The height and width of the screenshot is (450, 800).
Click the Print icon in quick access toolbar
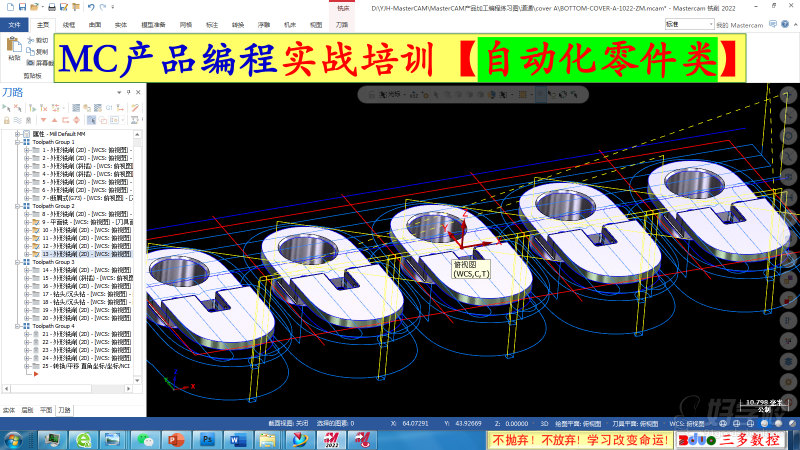pos(54,7)
